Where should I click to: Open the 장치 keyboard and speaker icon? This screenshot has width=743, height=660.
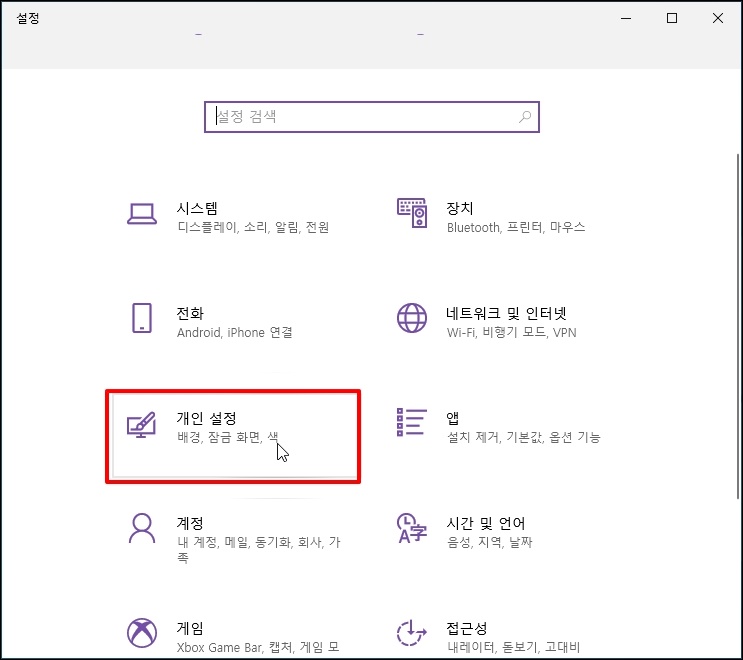pos(412,213)
